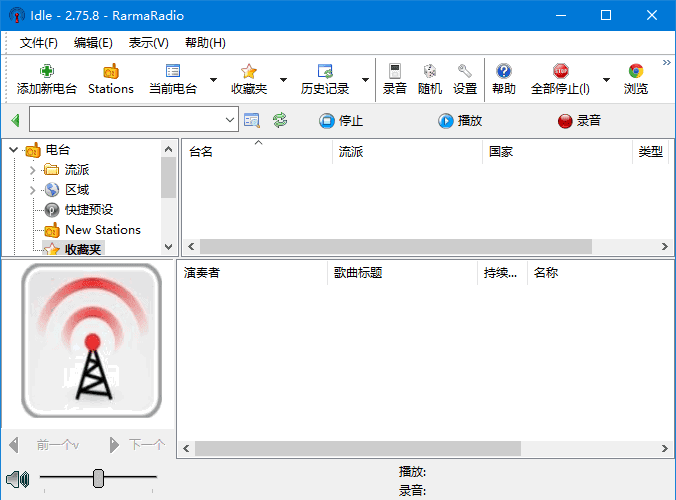Mute audio with the speaker icon
This screenshot has height=500, width=676.
click(x=18, y=479)
